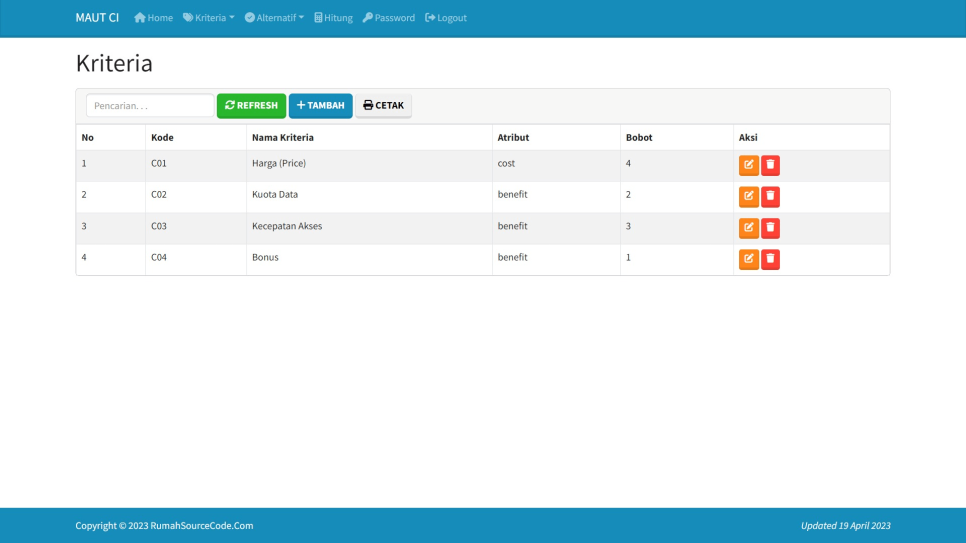Print the list with Cetak button
Image resolution: width=966 pixels, height=543 pixels.
(x=383, y=106)
